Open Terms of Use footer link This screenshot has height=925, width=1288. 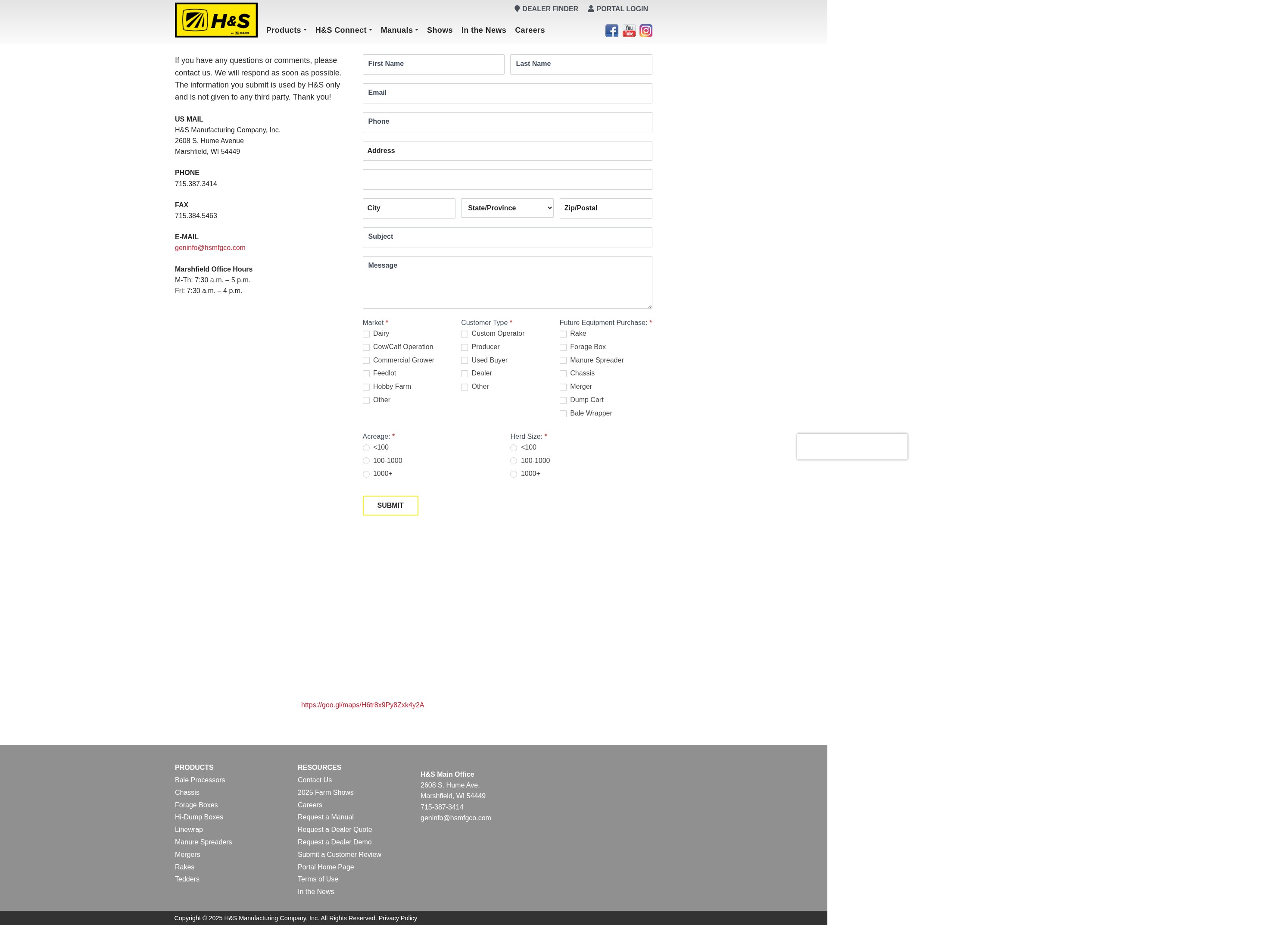pyautogui.click(x=318, y=879)
